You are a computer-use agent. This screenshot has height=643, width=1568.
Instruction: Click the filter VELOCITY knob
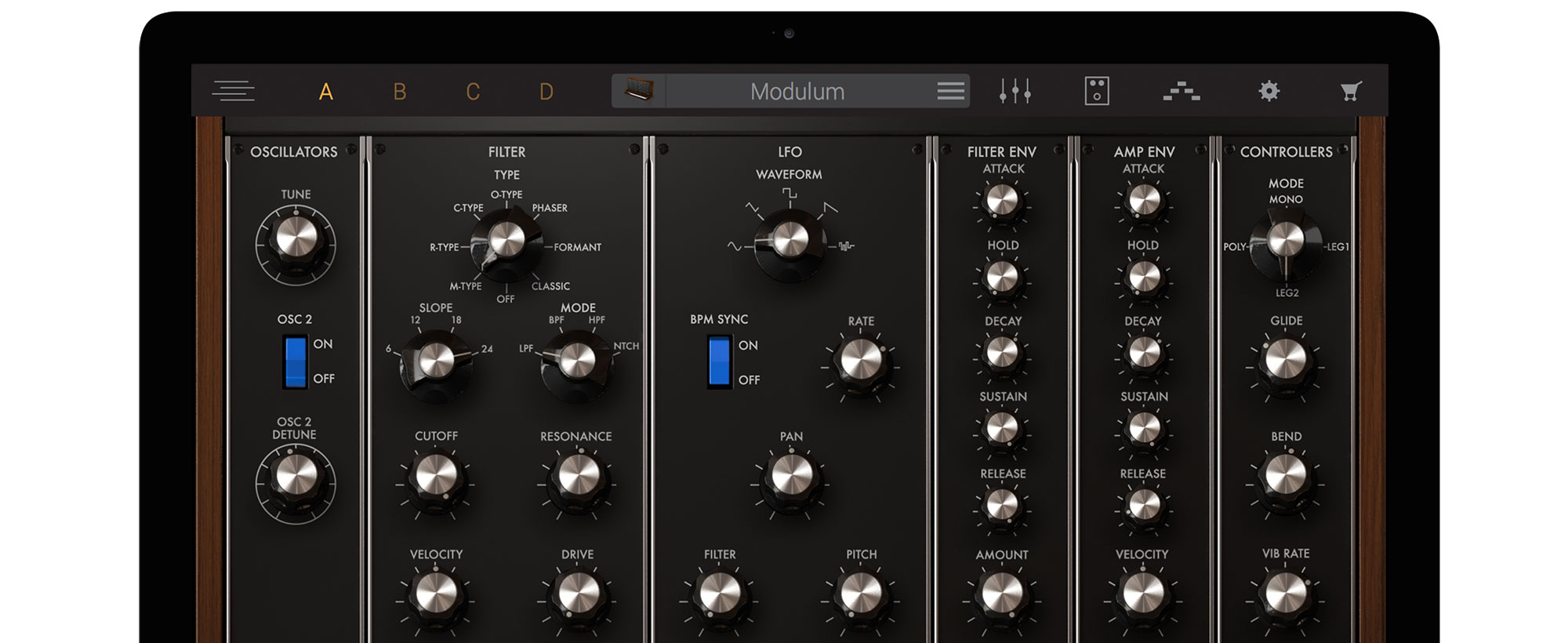[436, 596]
